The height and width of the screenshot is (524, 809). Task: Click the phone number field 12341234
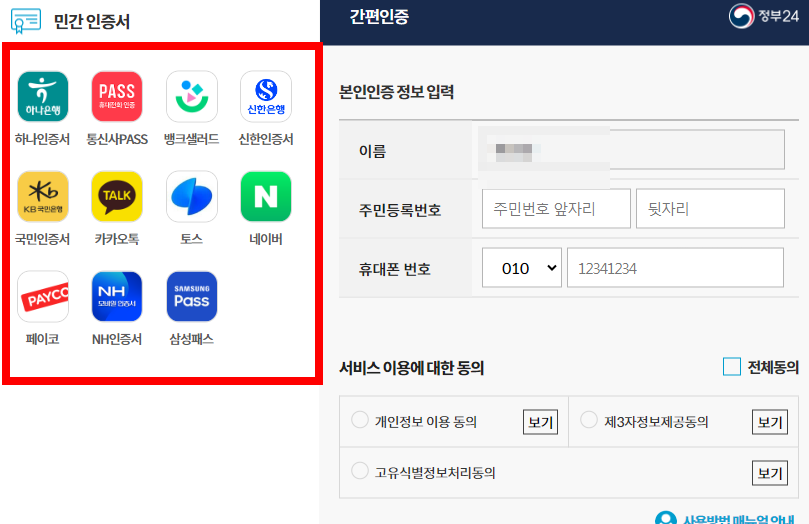coord(675,268)
